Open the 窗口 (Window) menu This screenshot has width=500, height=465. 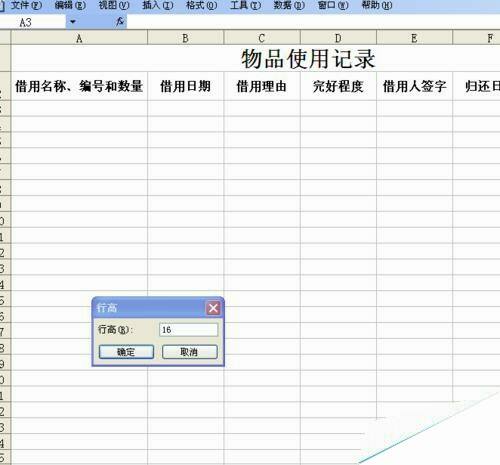click(333, 5)
